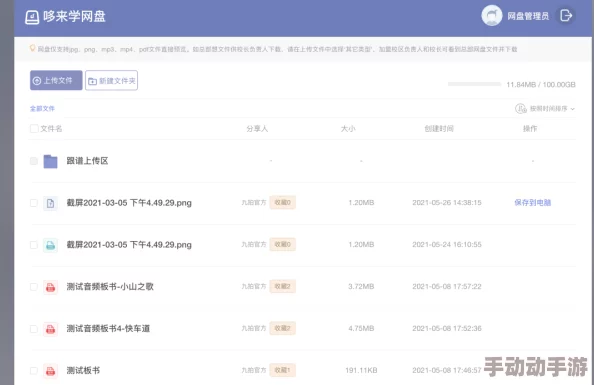Viewport: 594px width, 385px height.
Task: Click 保存到电脑 link
Action: point(533,203)
